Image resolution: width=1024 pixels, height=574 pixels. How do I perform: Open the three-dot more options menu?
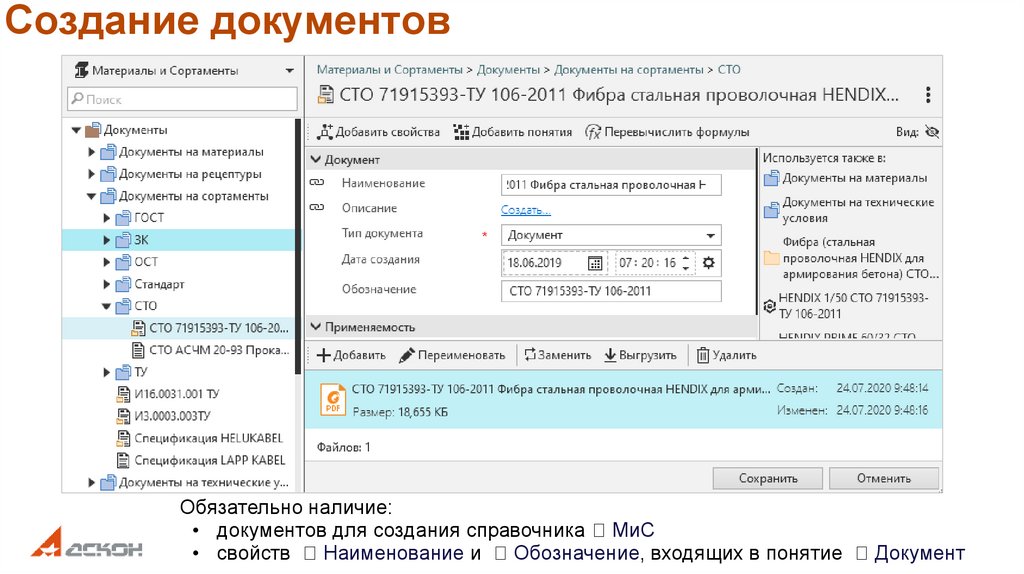928,95
